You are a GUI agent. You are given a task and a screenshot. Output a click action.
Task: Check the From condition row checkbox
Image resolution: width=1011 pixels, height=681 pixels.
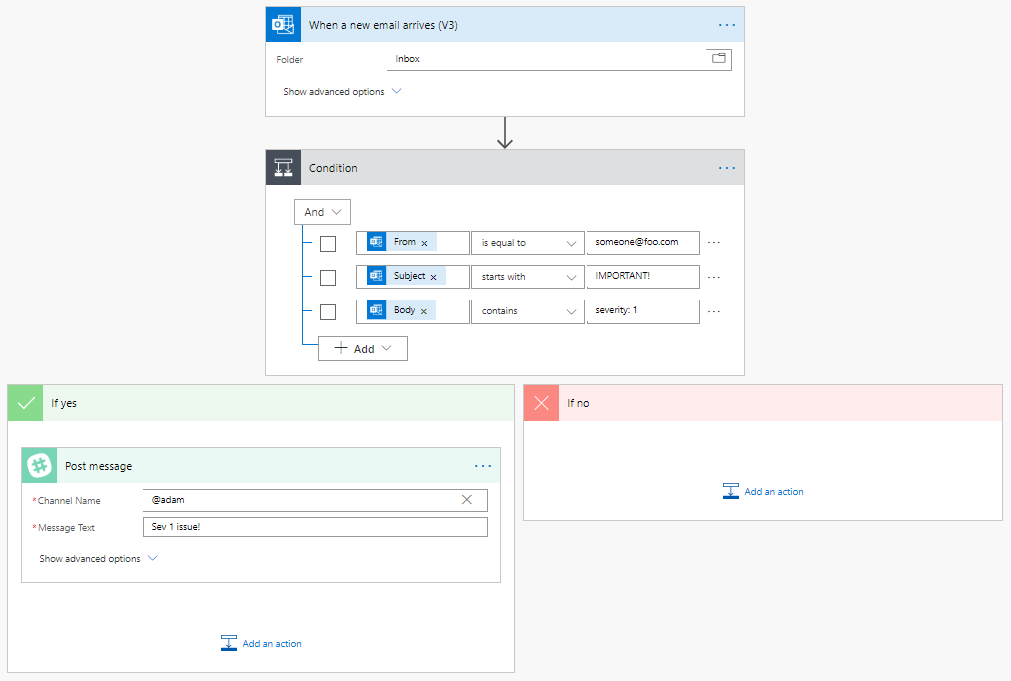coord(328,243)
